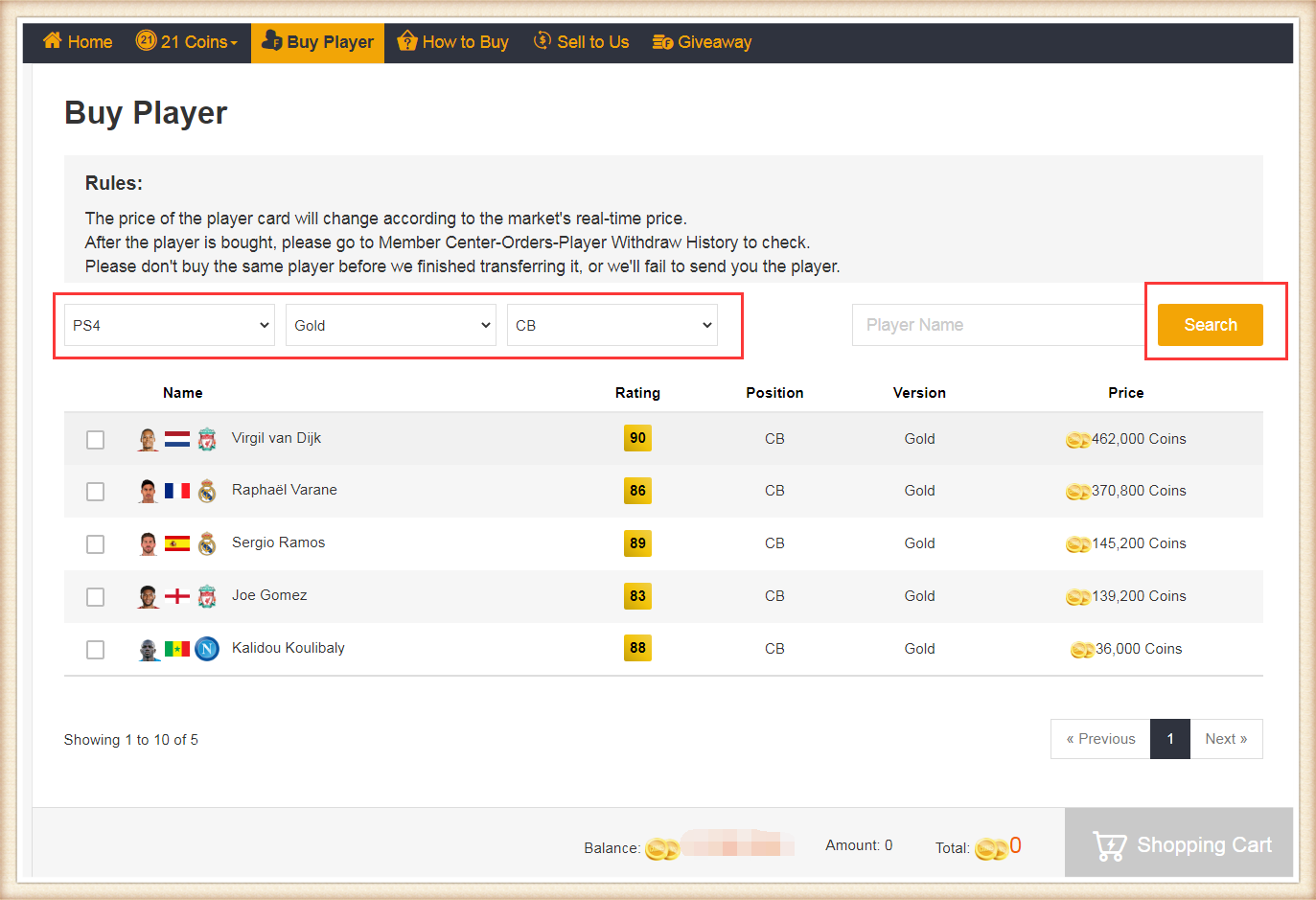Screen dimensions: 1316x900
Task: Click the Sell to Us dollar icon
Action: point(543,40)
